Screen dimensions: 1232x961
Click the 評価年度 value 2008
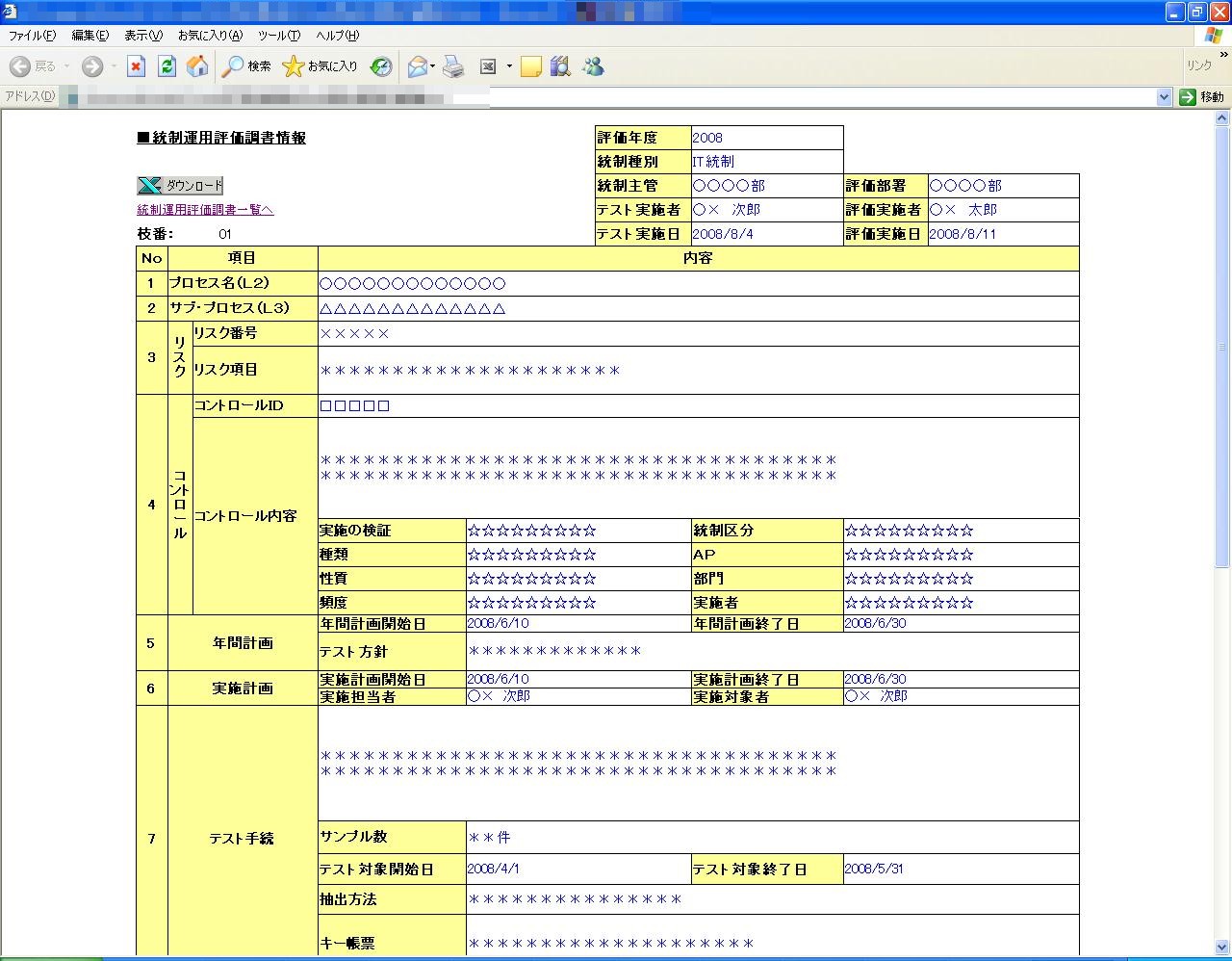[x=707, y=138]
